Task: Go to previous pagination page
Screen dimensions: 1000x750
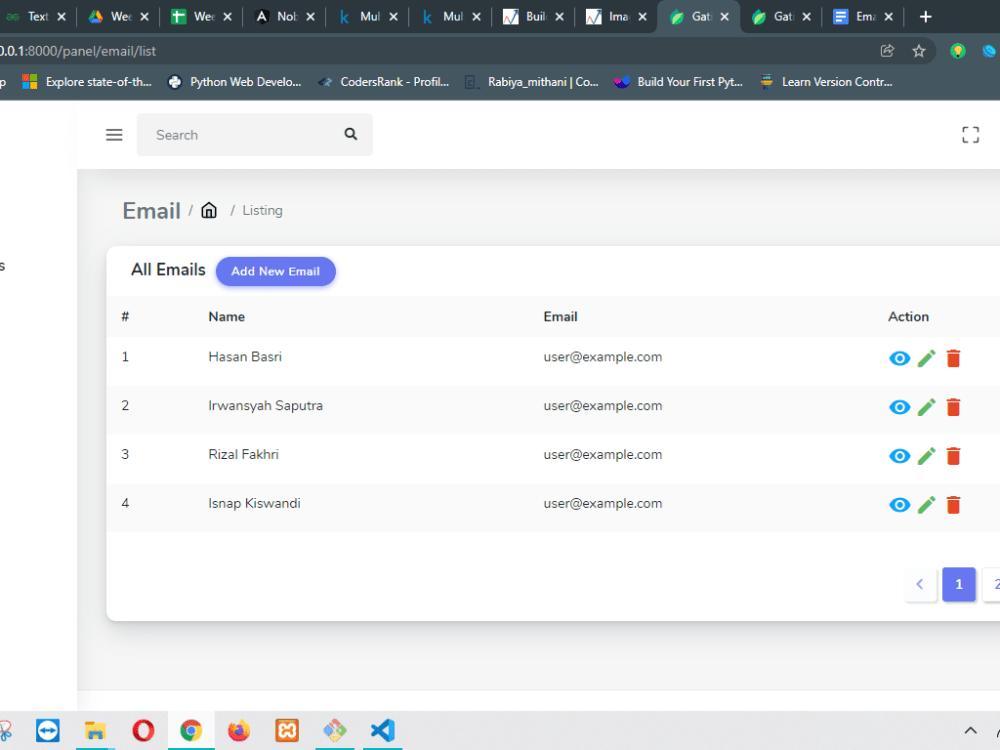Action: pyautogui.click(x=920, y=584)
